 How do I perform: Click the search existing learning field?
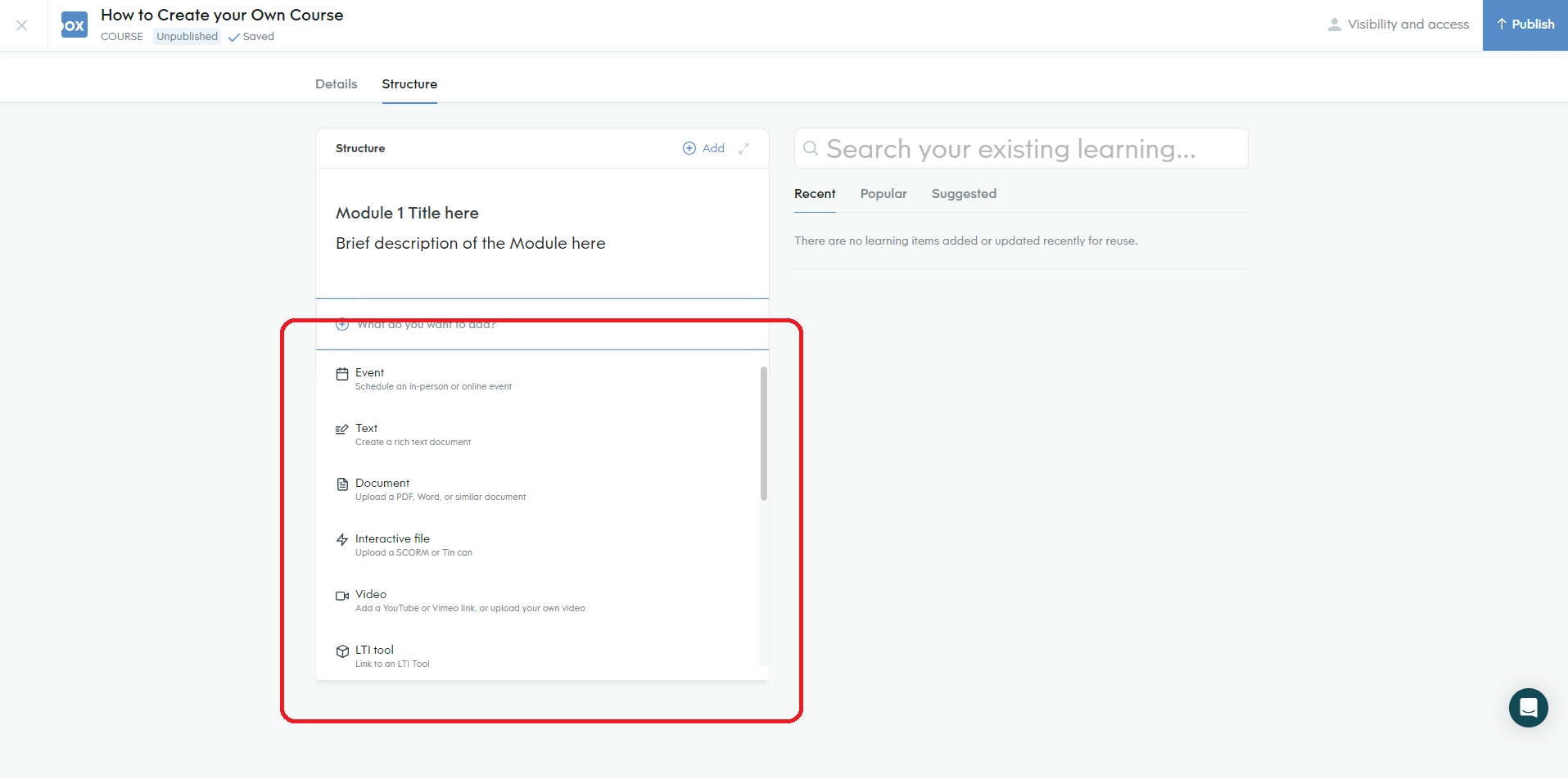coord(1020,149)
